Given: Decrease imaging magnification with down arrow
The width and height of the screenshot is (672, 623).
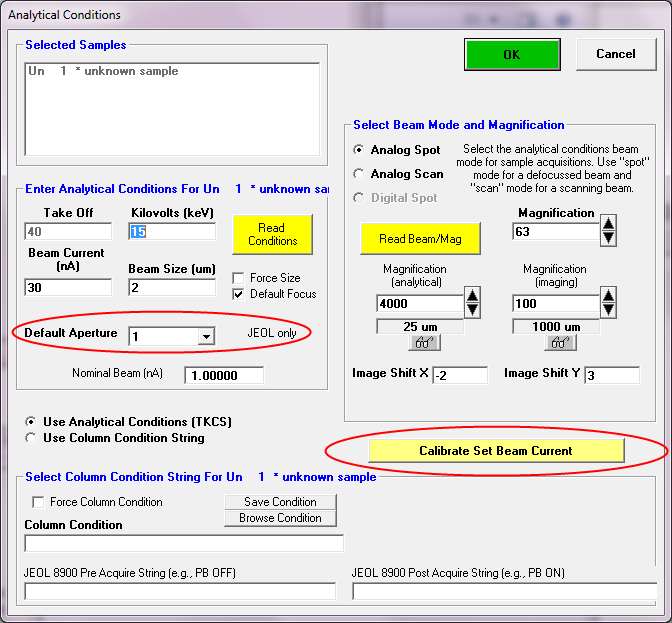Looking at the screenshot, I should click(x=609, y=310).
